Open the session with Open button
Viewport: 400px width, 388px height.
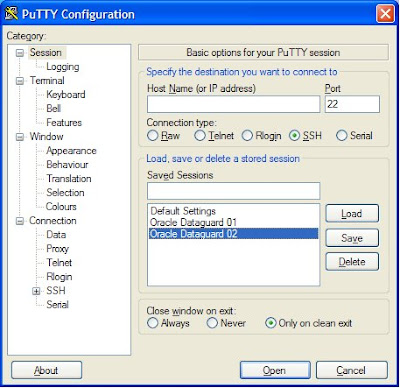coord(275,370)
